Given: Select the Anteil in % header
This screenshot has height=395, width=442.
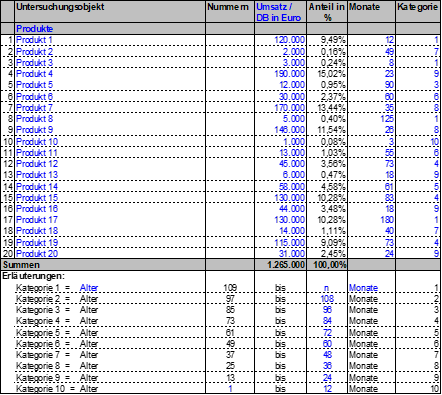Looking at the screenshot, I should pyautogui.click(x=327, y=12).
